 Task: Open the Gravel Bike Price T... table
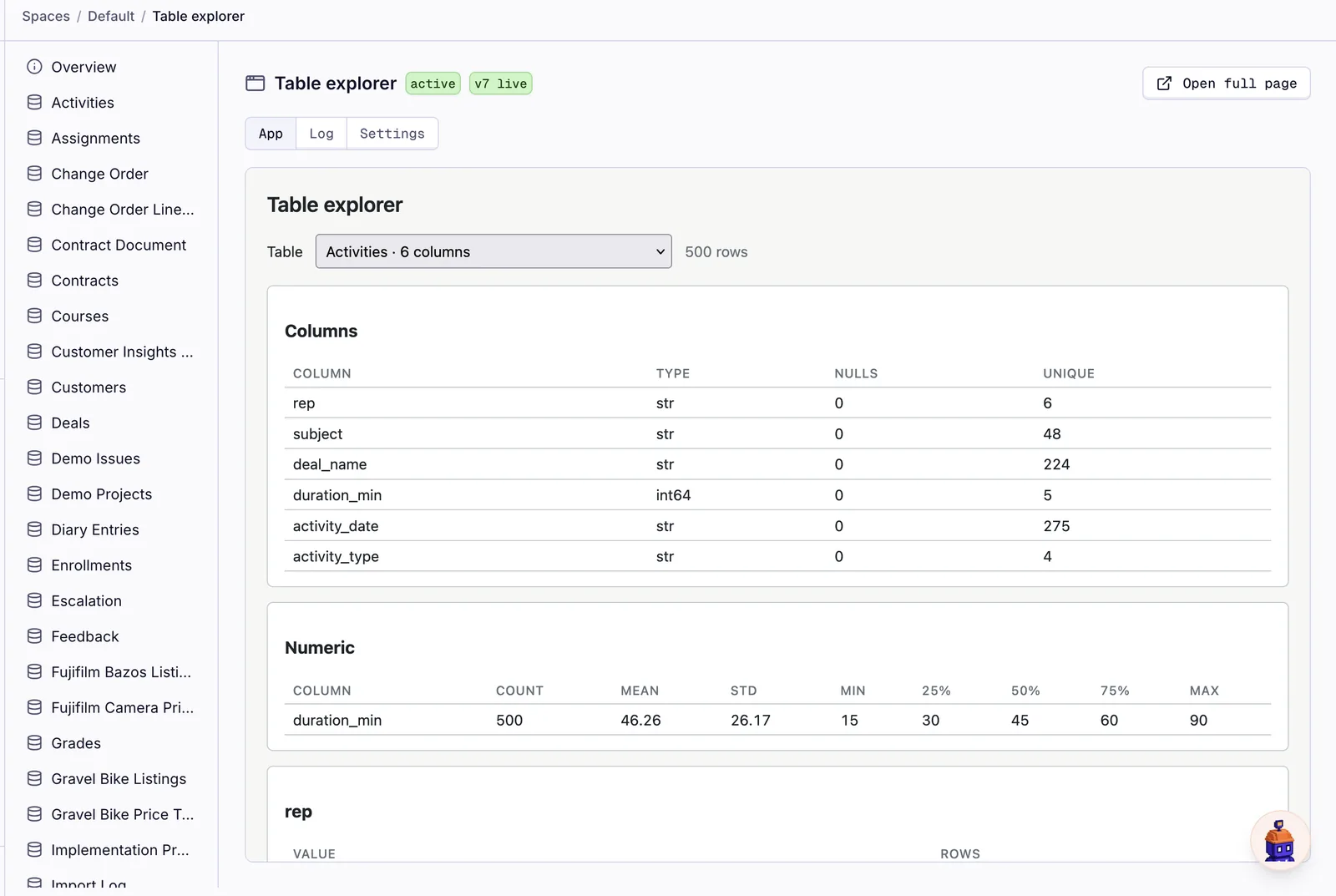[123, 814]
